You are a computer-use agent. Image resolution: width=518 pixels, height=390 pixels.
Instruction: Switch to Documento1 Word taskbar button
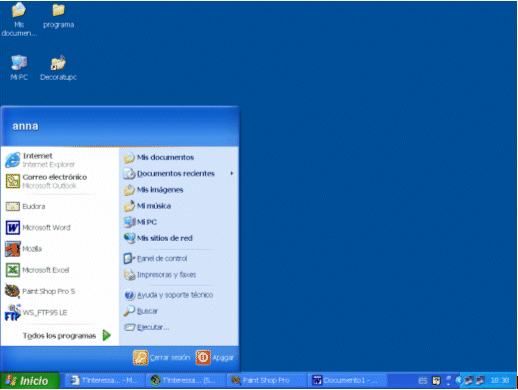[x=347, y=380]
